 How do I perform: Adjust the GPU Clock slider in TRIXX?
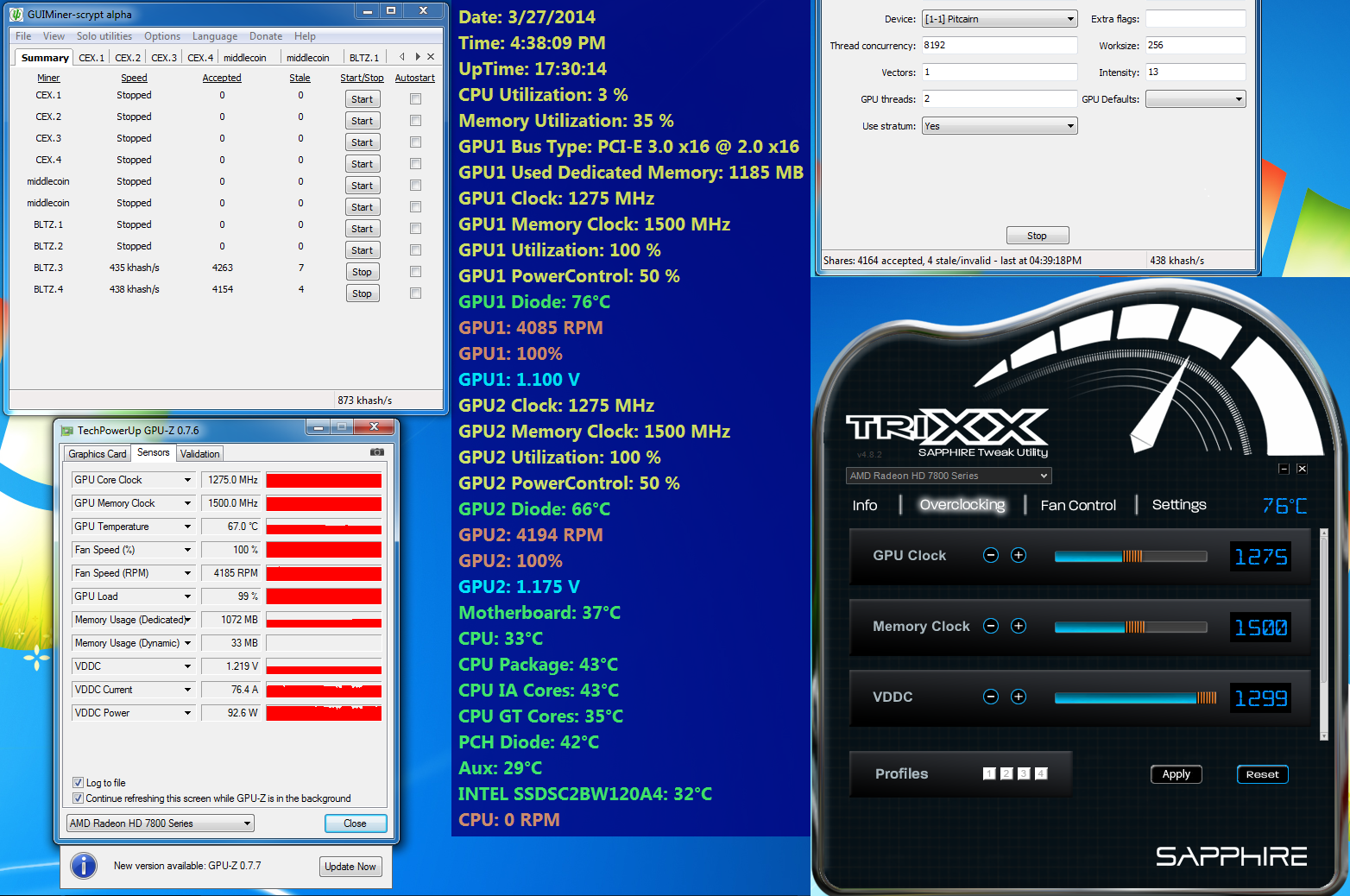click(x=1131, y=556)
